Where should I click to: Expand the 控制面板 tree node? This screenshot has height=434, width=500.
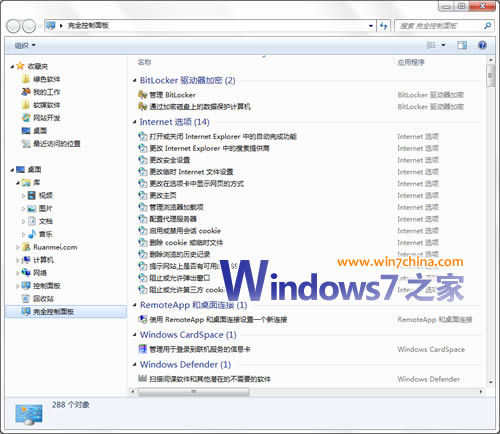coord(18,286)
